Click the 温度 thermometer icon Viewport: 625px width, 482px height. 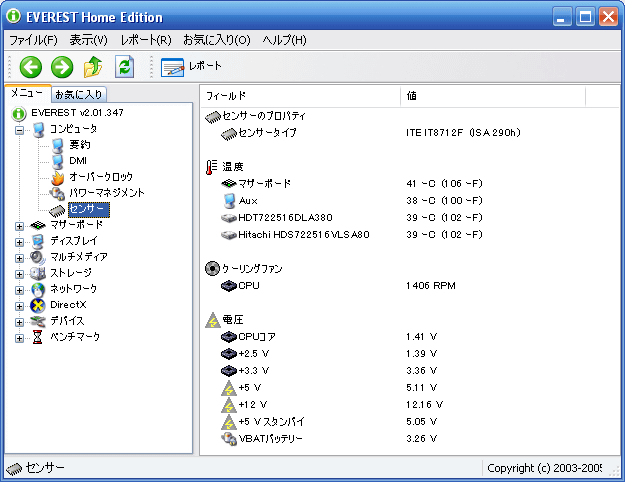pyautogui.click(x=212, y=167)
